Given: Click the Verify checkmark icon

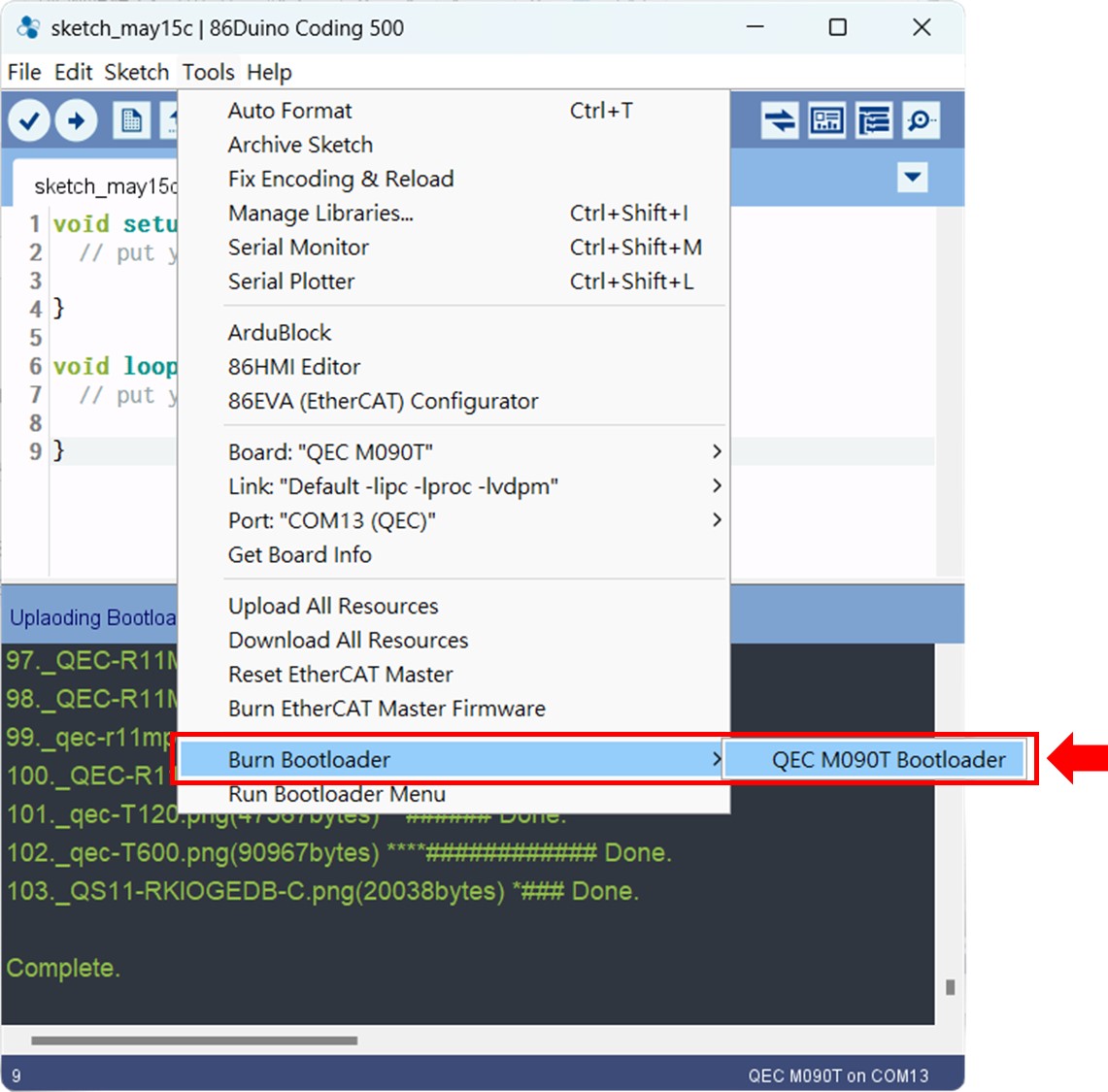Looking at the screenshot, I should pyautogui.click(x=29, y=120).
